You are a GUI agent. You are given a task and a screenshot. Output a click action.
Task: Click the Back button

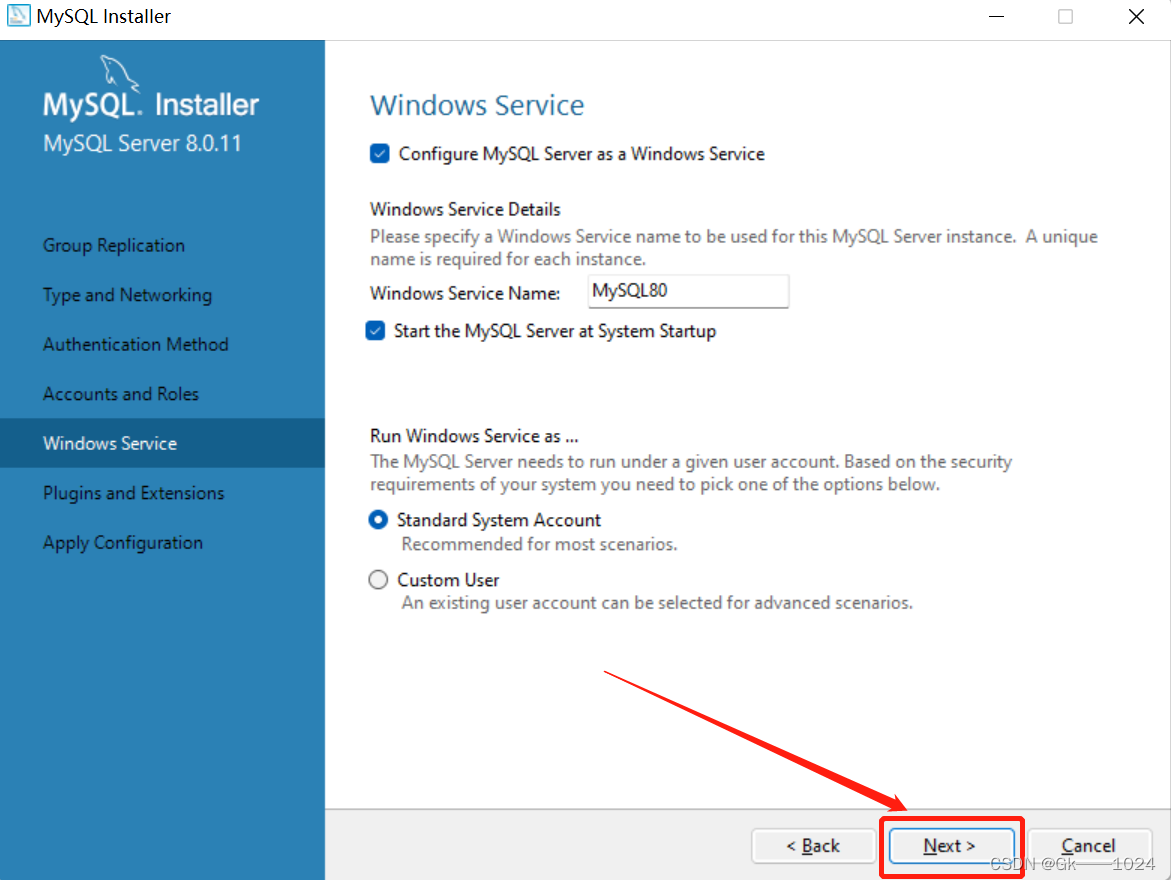point(813,846)
